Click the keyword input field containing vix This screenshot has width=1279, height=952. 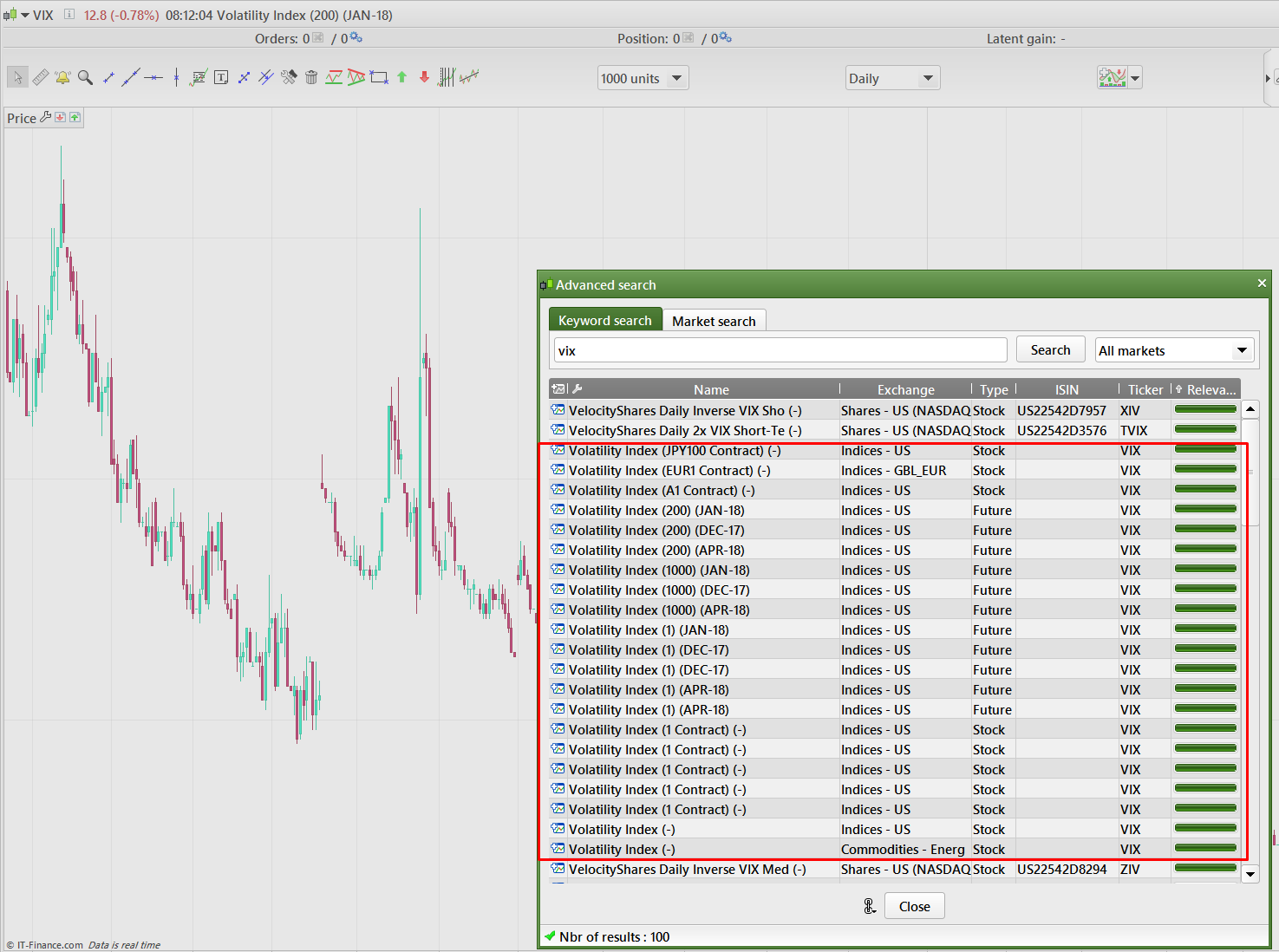tap(780, 350)
